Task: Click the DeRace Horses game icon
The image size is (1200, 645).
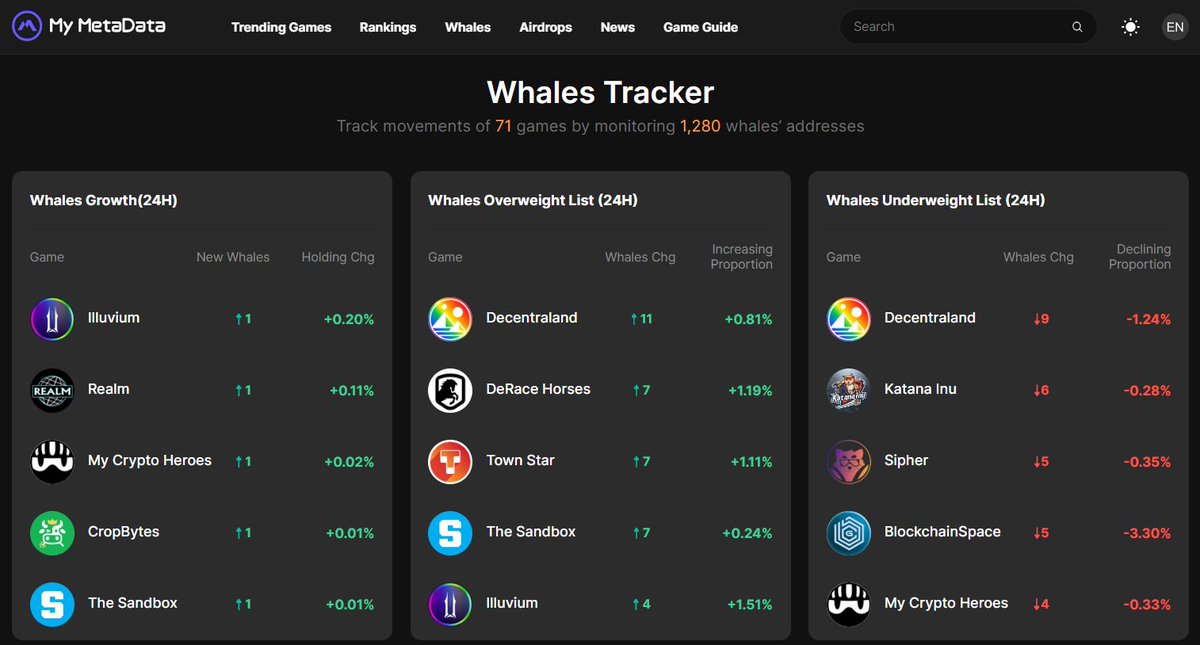Action: (450, 390)
